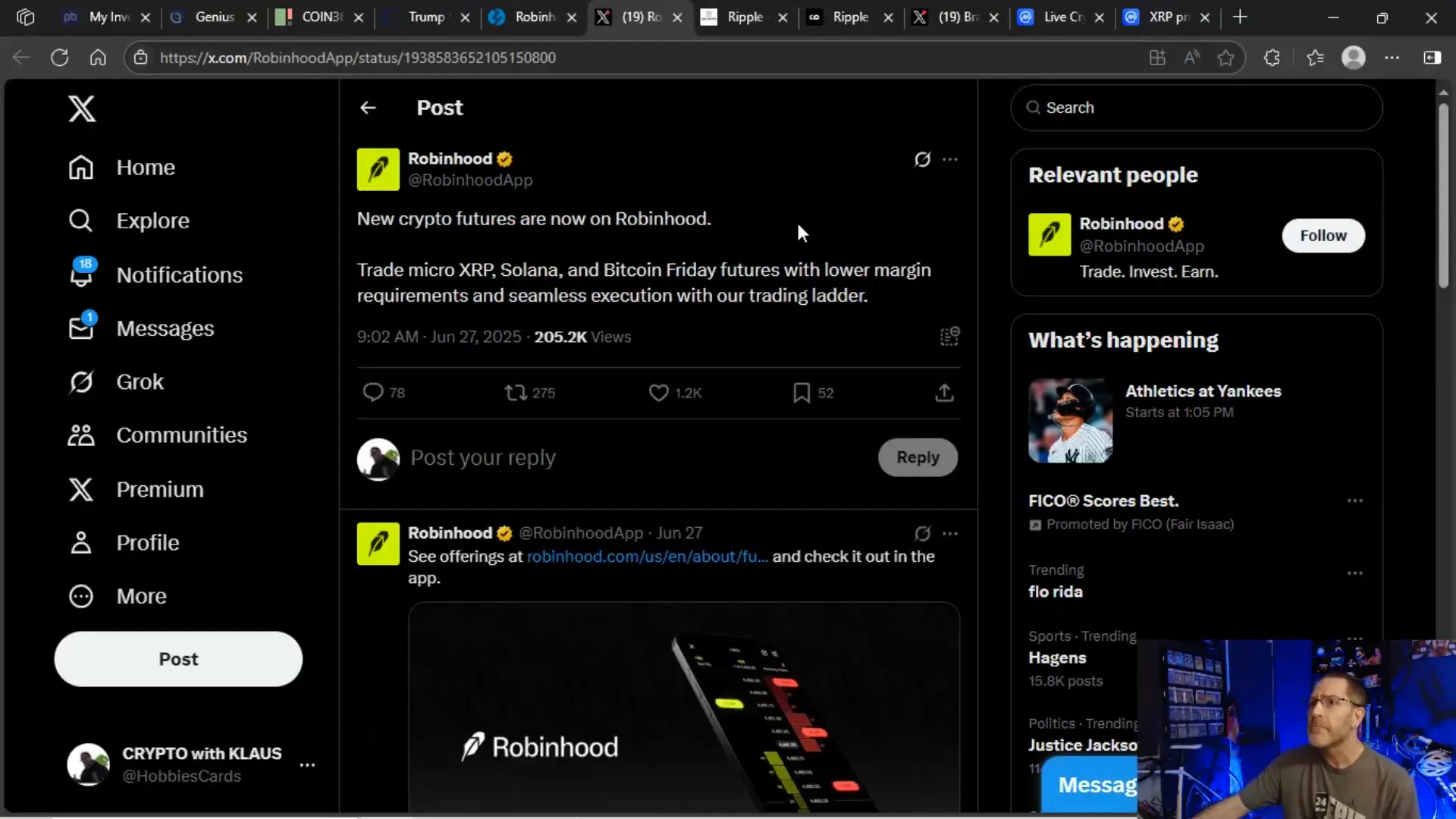Open the flo rida trending topic

point(1056,592)
